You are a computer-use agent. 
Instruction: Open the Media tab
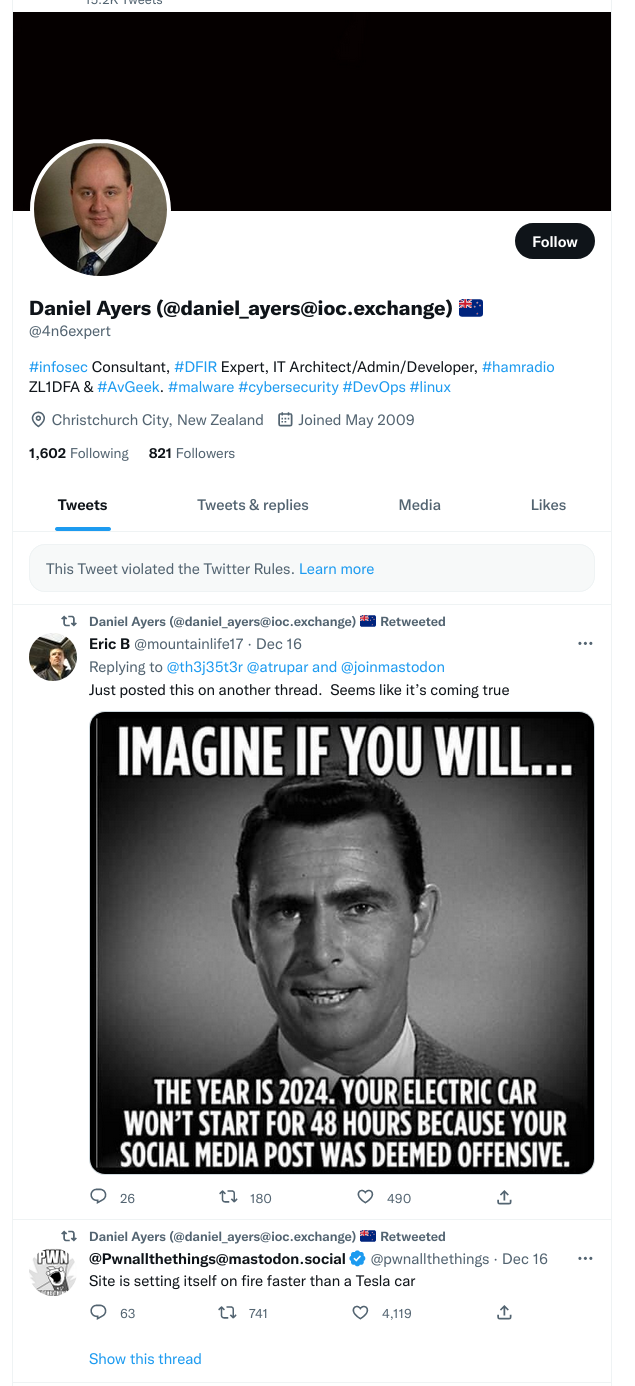[x=419, y=505]
